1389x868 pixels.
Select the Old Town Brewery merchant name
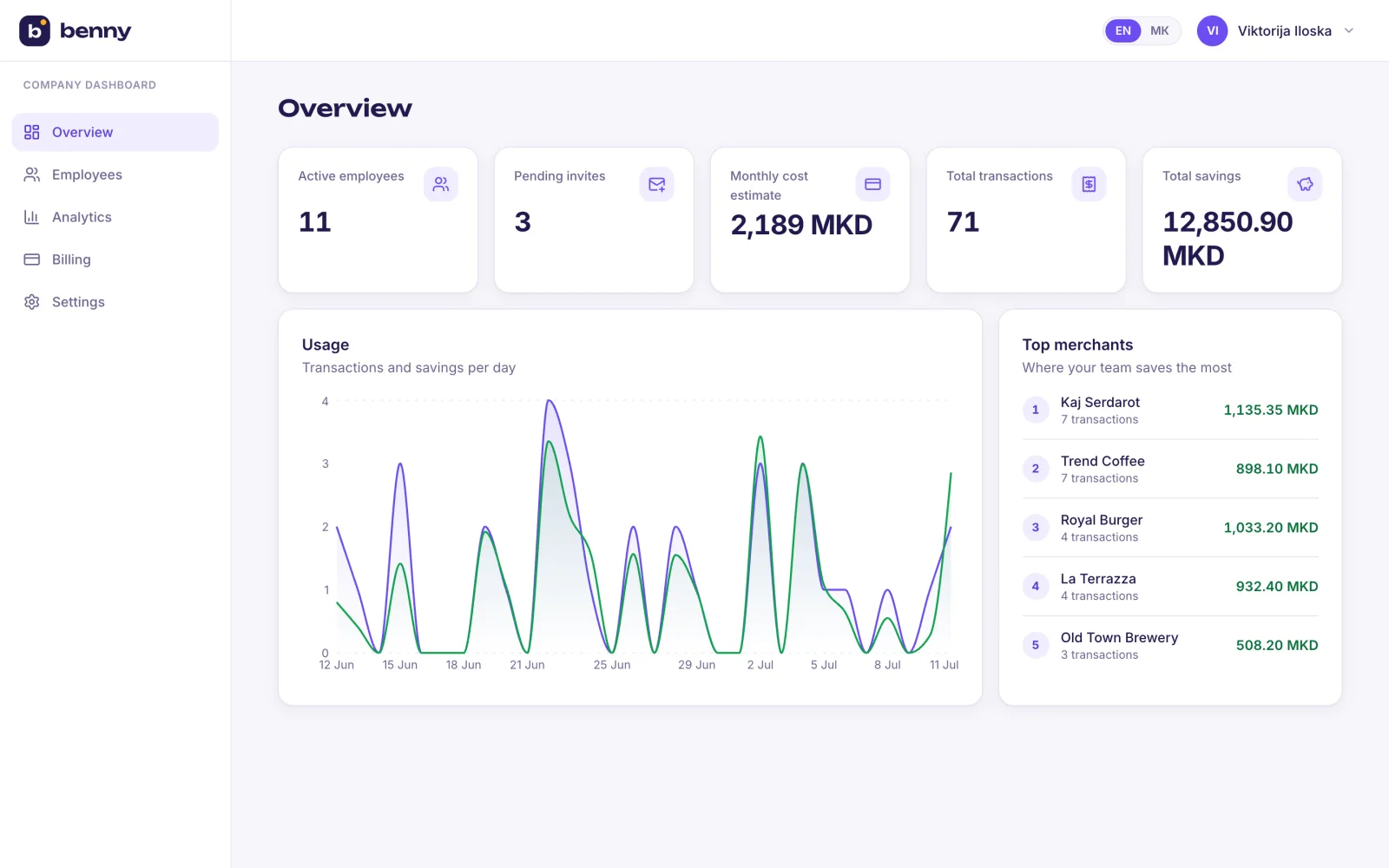pos(1119,638)
